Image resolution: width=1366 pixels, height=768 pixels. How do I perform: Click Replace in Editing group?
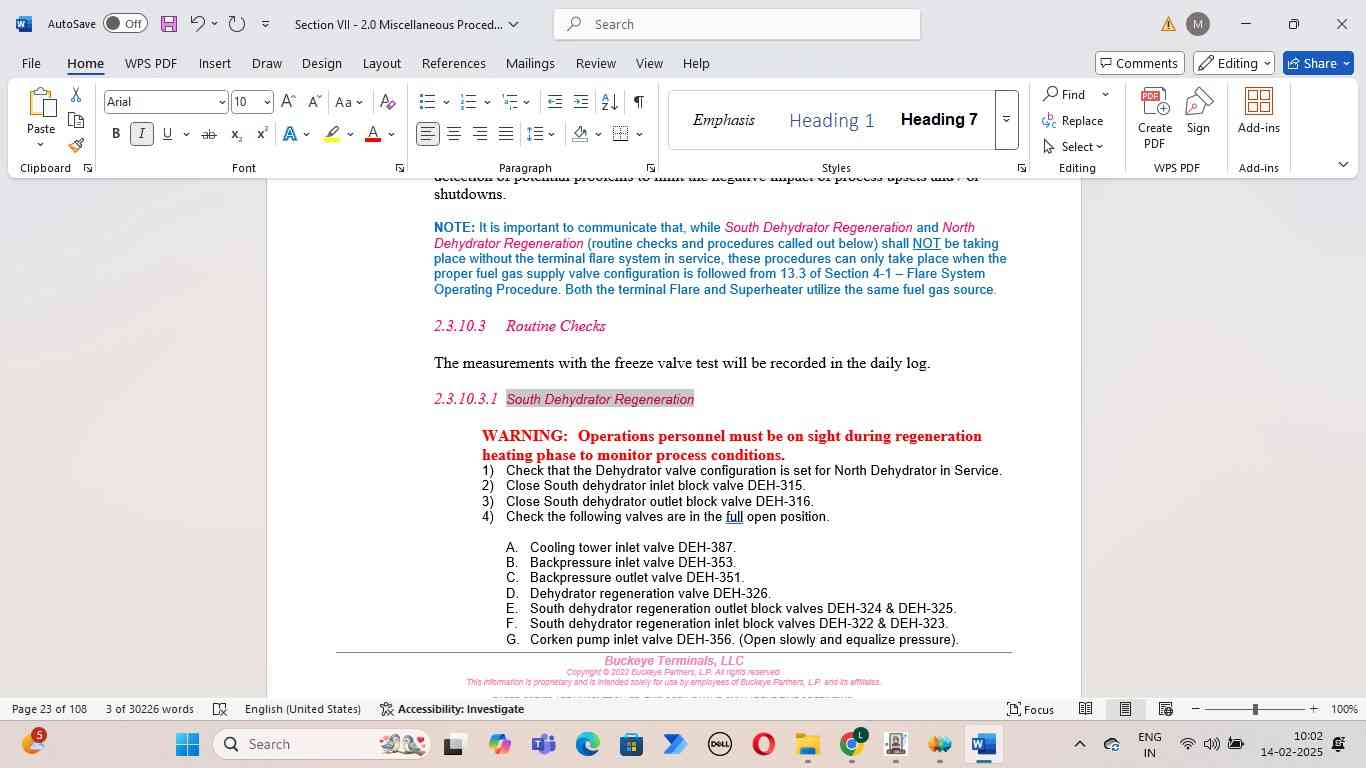pos(1073,121)
